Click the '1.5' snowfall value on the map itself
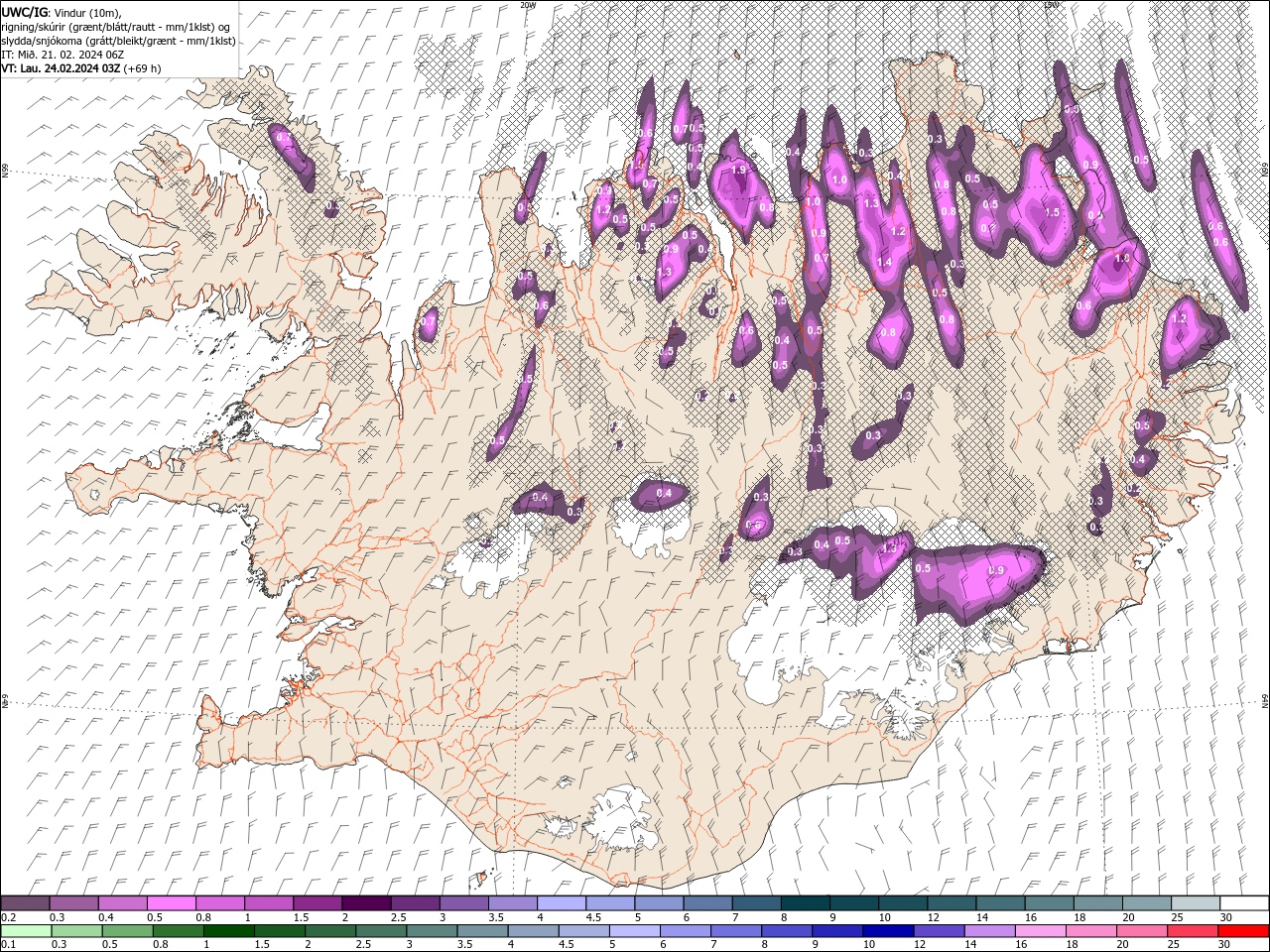1270x952 pixels. [1053, 212]
